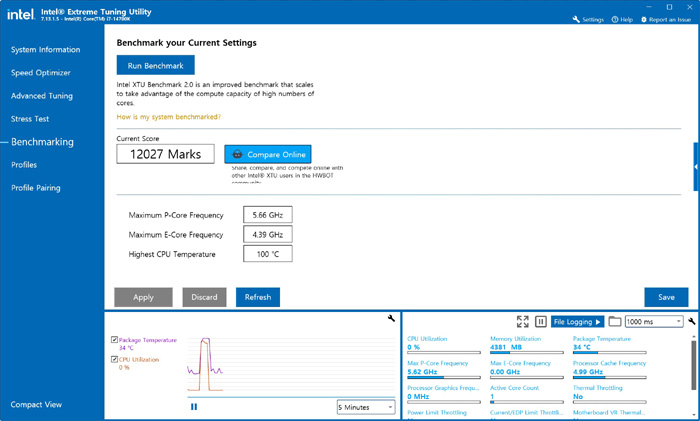Click the Discard button
The width and height of the screenshot is (700, 421).
point(204,297)
